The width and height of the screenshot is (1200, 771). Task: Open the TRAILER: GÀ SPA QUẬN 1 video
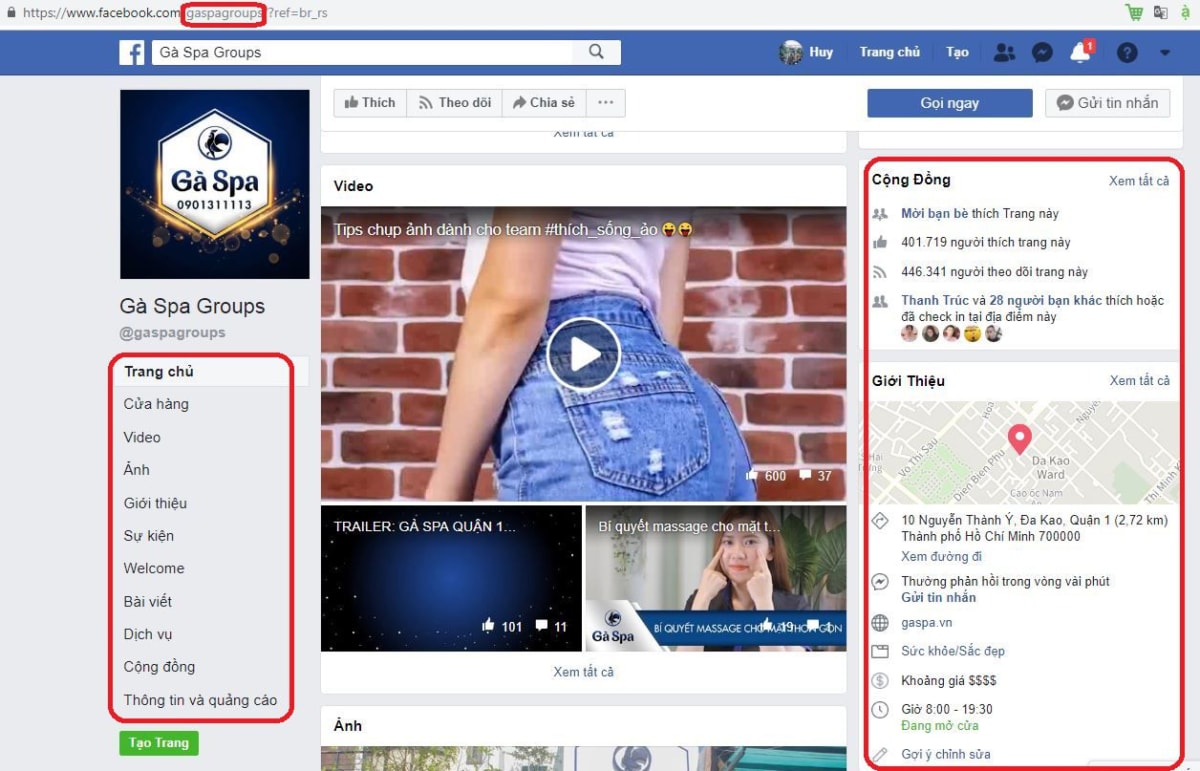(x=451, y=578)
